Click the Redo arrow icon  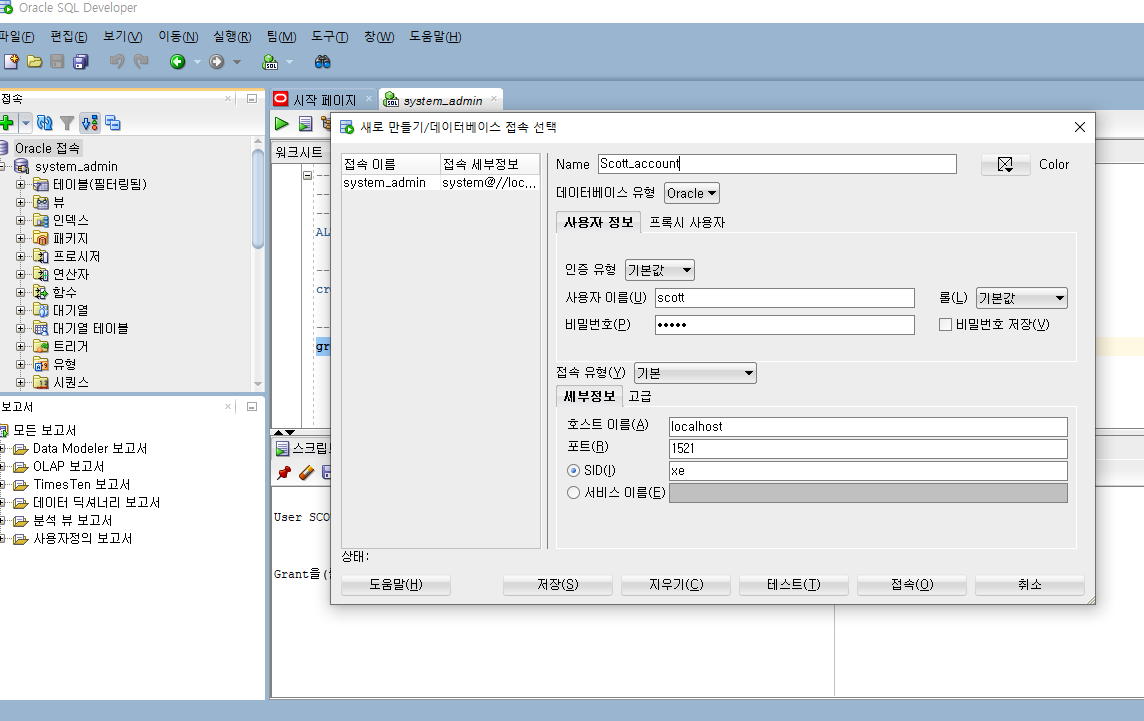pos(141,62)
